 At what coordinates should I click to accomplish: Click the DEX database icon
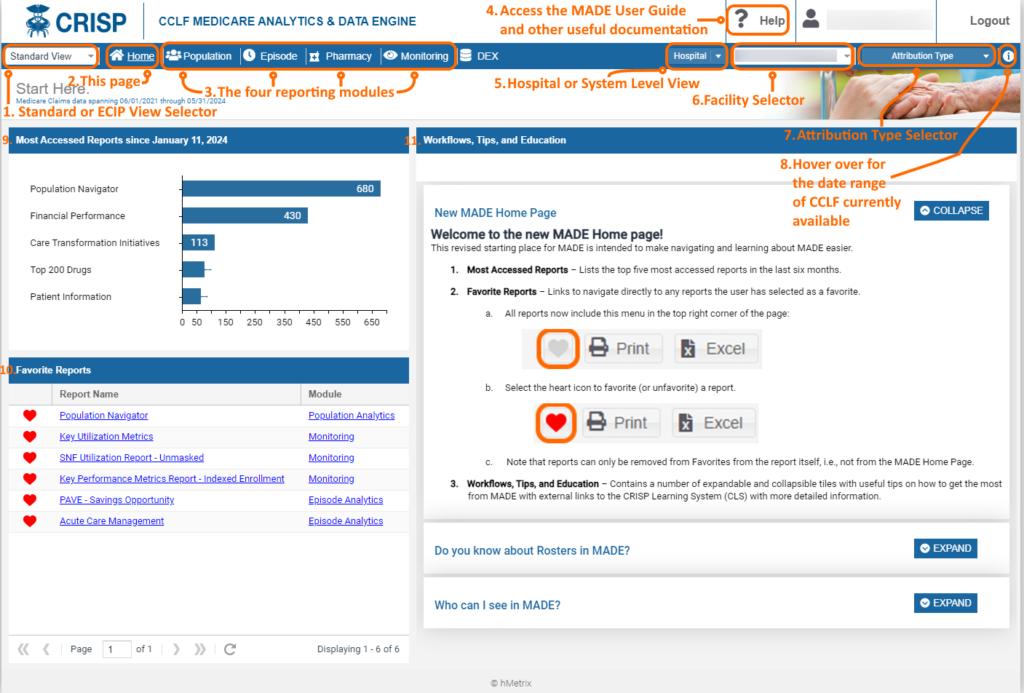[x=465, y=57]
